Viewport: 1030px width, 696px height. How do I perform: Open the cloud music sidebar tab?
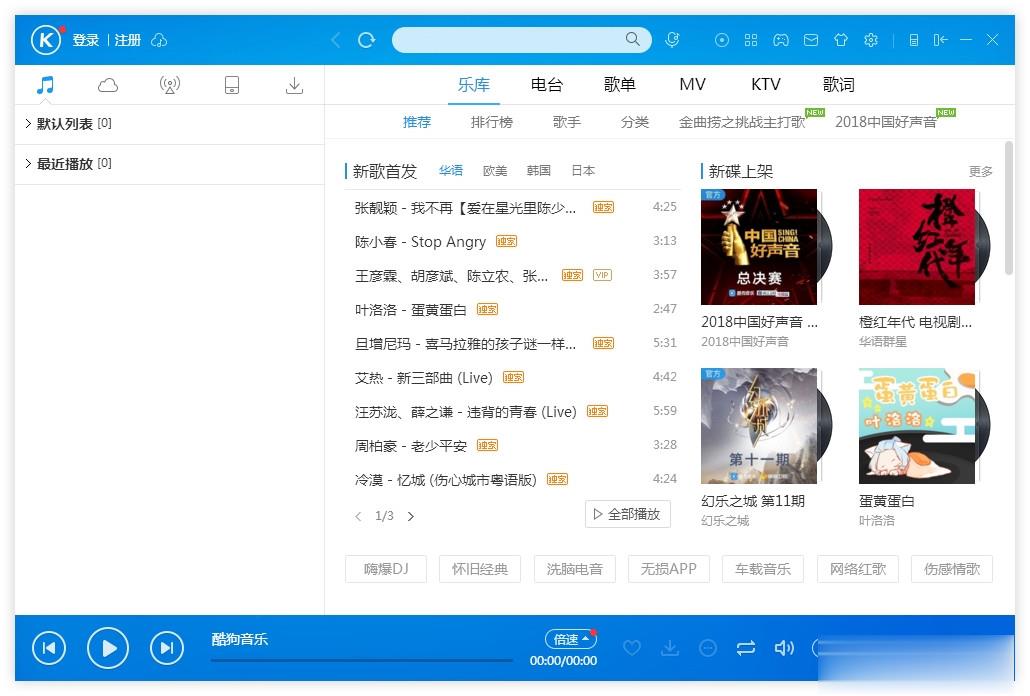pyautogui.click(x=108, y=85)
